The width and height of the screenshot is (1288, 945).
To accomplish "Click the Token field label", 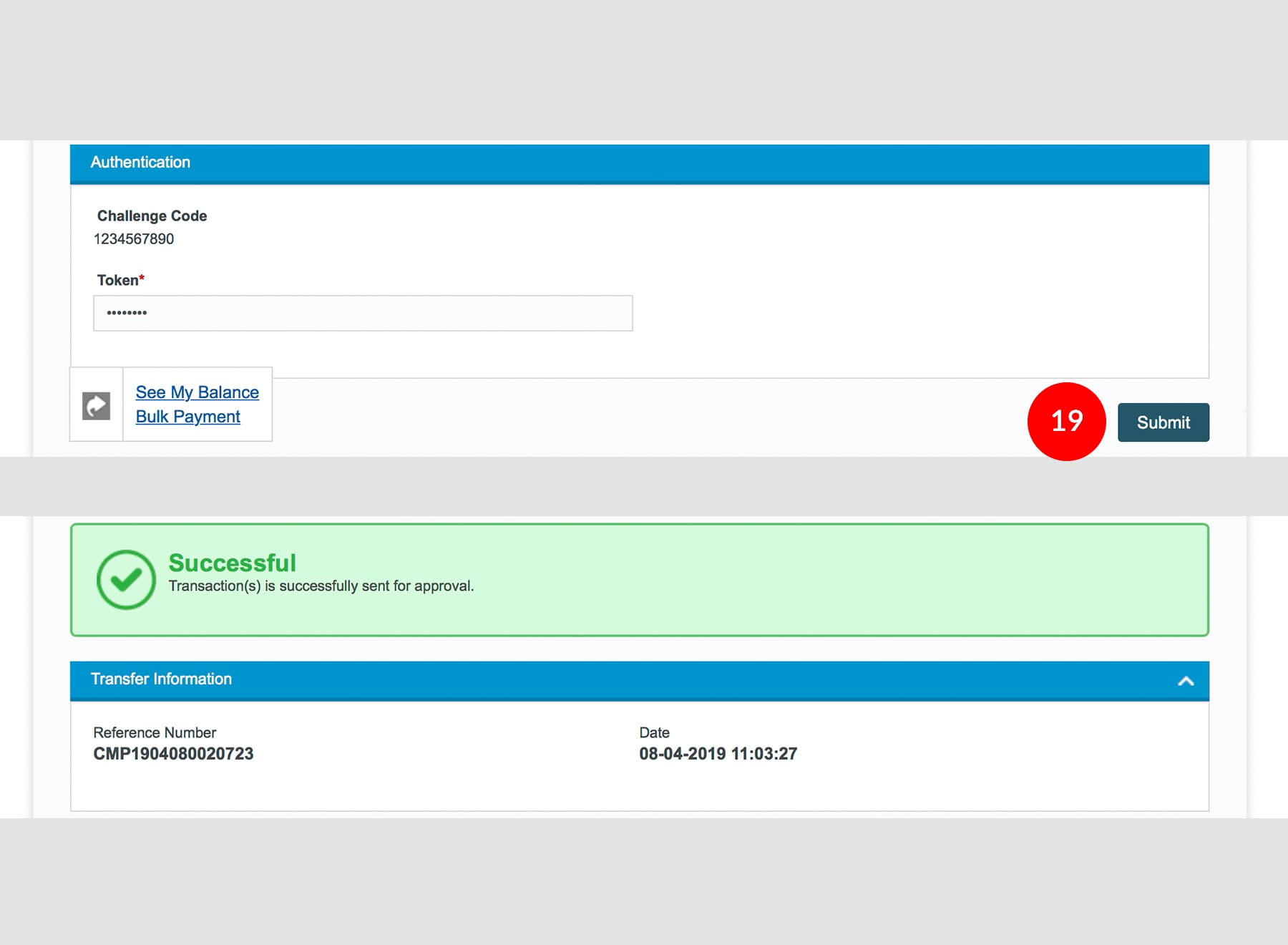I will point(117,281).
